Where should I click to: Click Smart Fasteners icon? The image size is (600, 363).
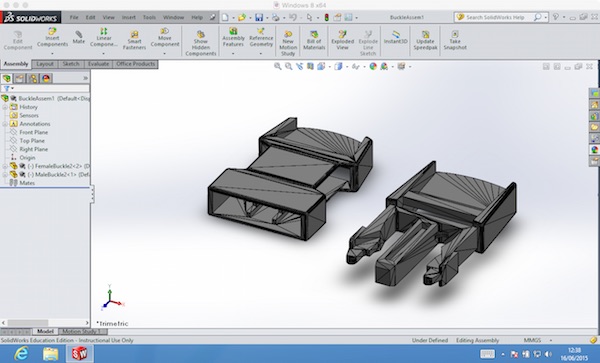pos(134,40)
